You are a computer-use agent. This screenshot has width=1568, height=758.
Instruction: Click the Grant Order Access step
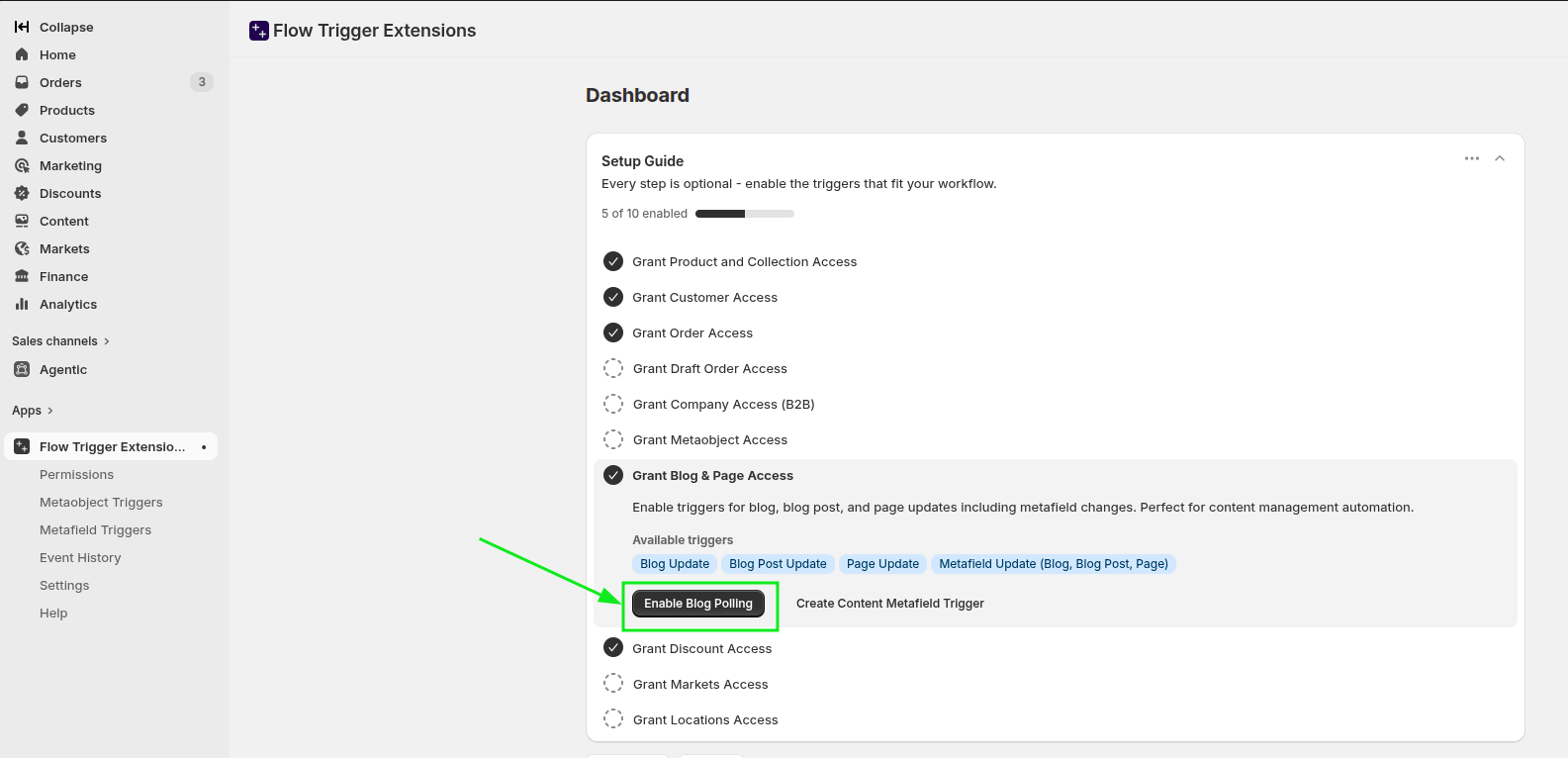tap(692, 333)
